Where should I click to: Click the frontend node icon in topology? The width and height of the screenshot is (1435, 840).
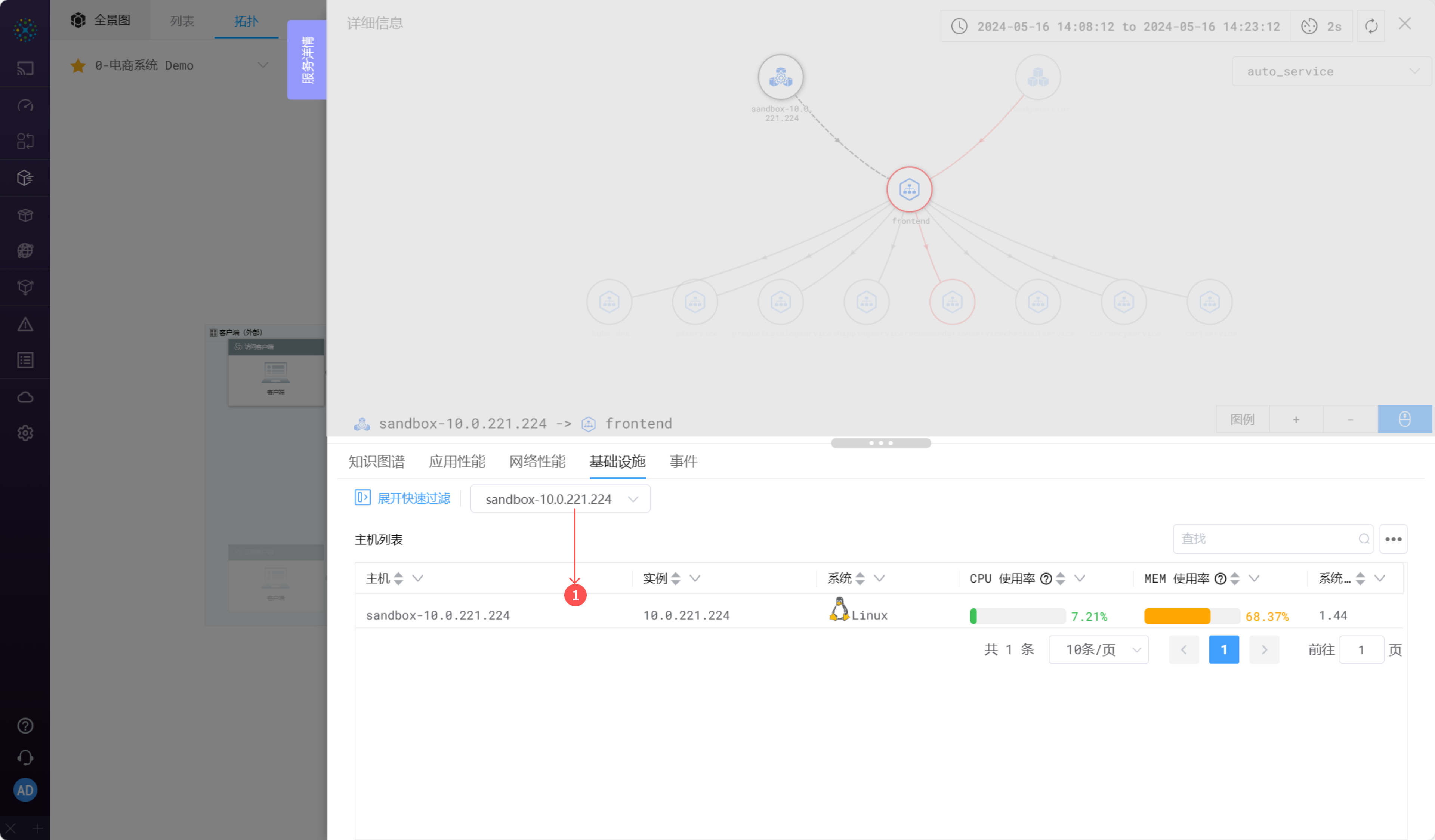[909, 189]
